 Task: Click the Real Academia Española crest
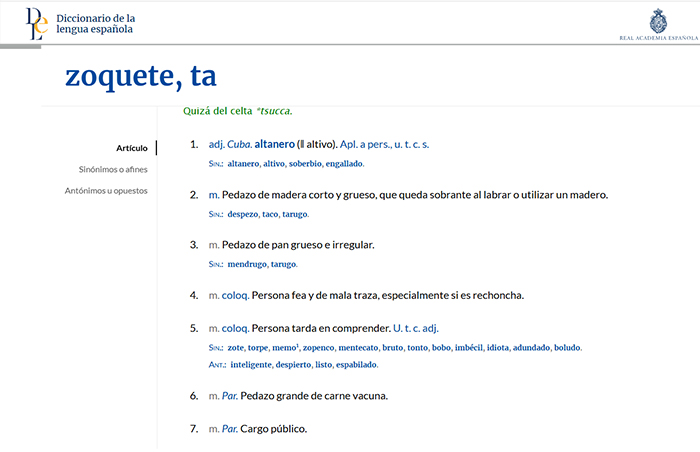[656, 21]
